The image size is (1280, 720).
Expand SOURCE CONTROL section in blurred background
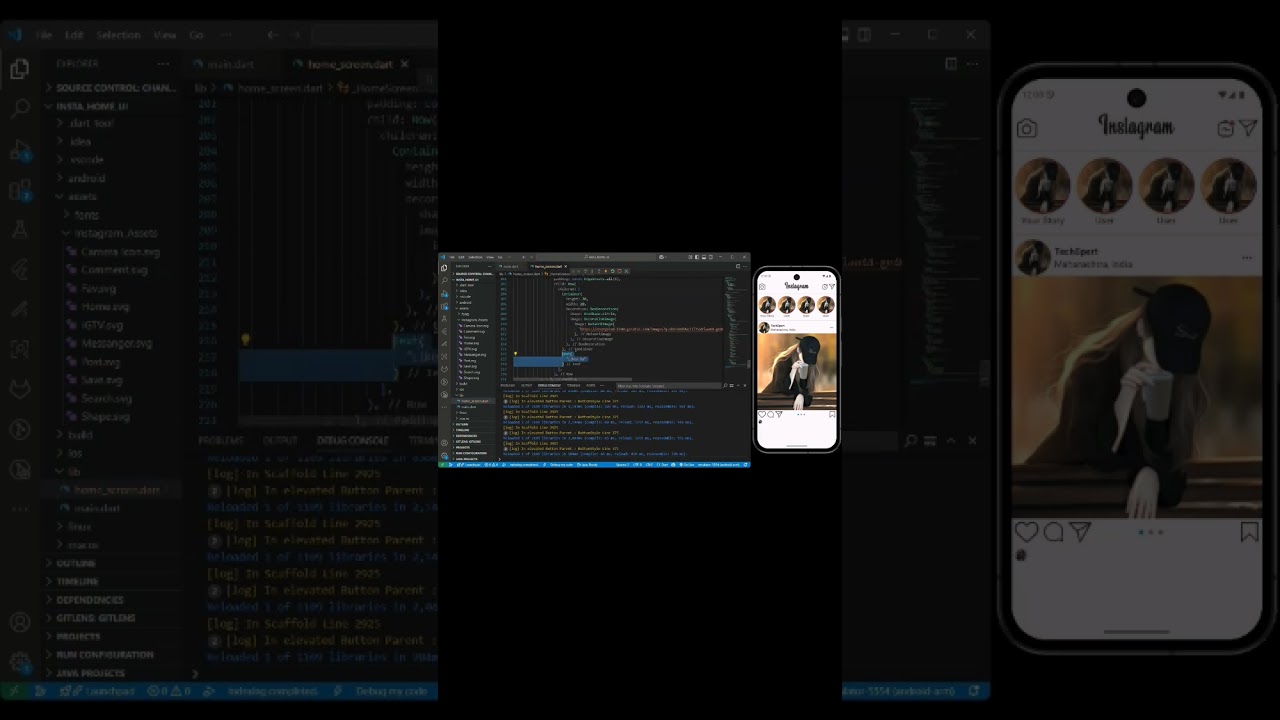coord(112,88)
